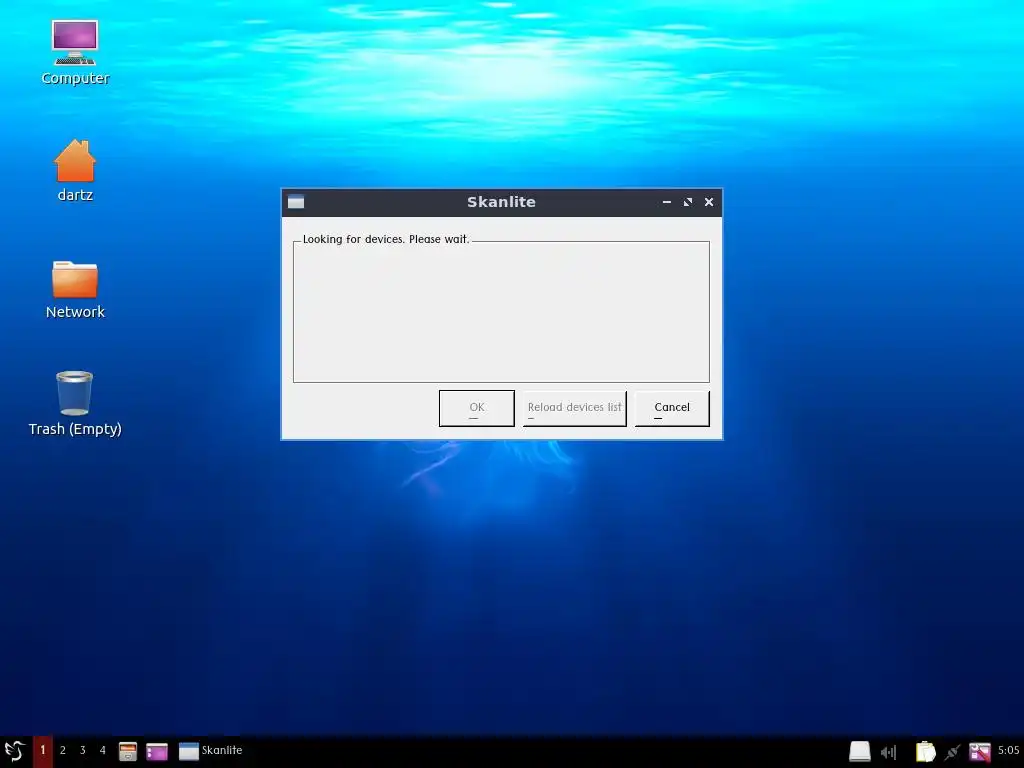
Task: Click the 'Looking for devices. Please wait.' label
Action: pyautogui.click(x=386, y=239)
